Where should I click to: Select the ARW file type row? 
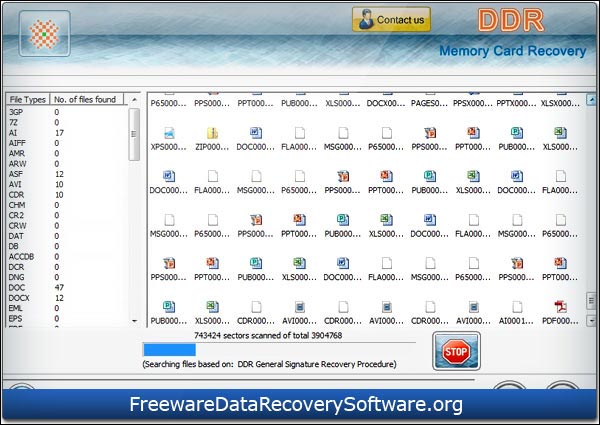67,164
